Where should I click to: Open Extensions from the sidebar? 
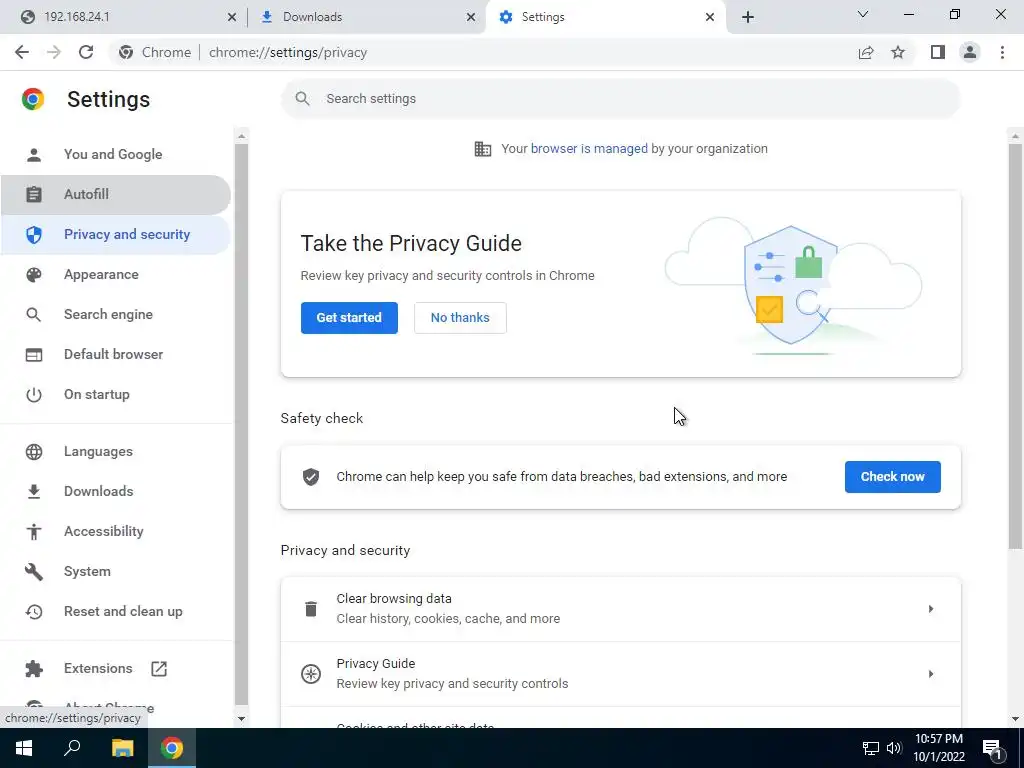(x=116, y=668)
